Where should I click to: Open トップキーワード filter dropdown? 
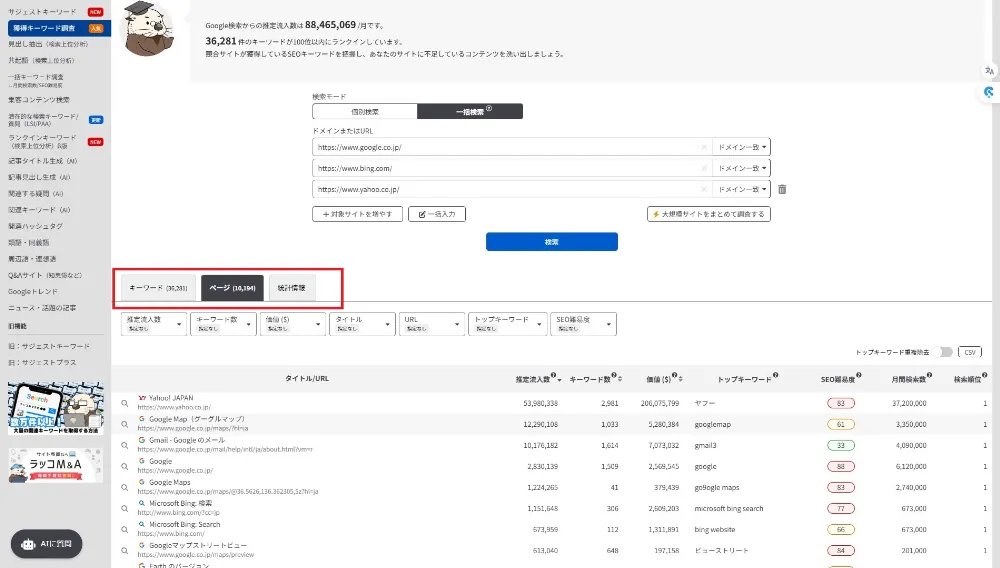click(508, 324)
